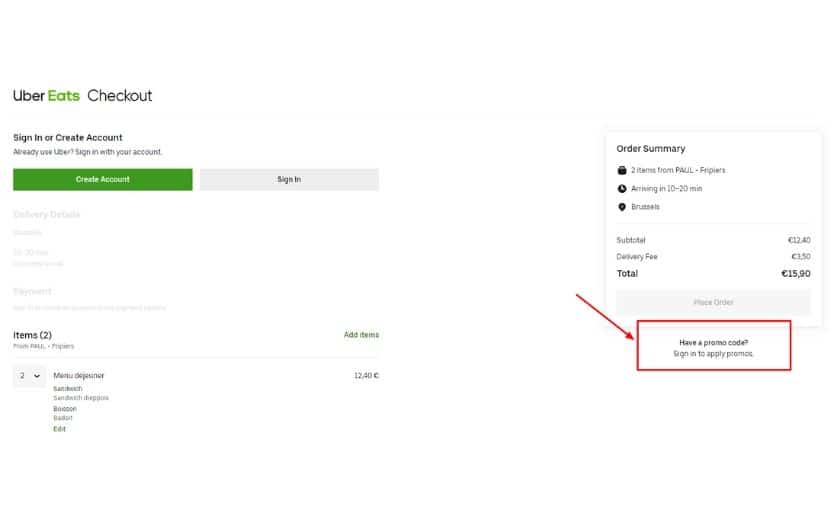Click the shopping bag icon in Order Summary
Viewport: 840px width, 525px height.
click(x=622, y=170)
